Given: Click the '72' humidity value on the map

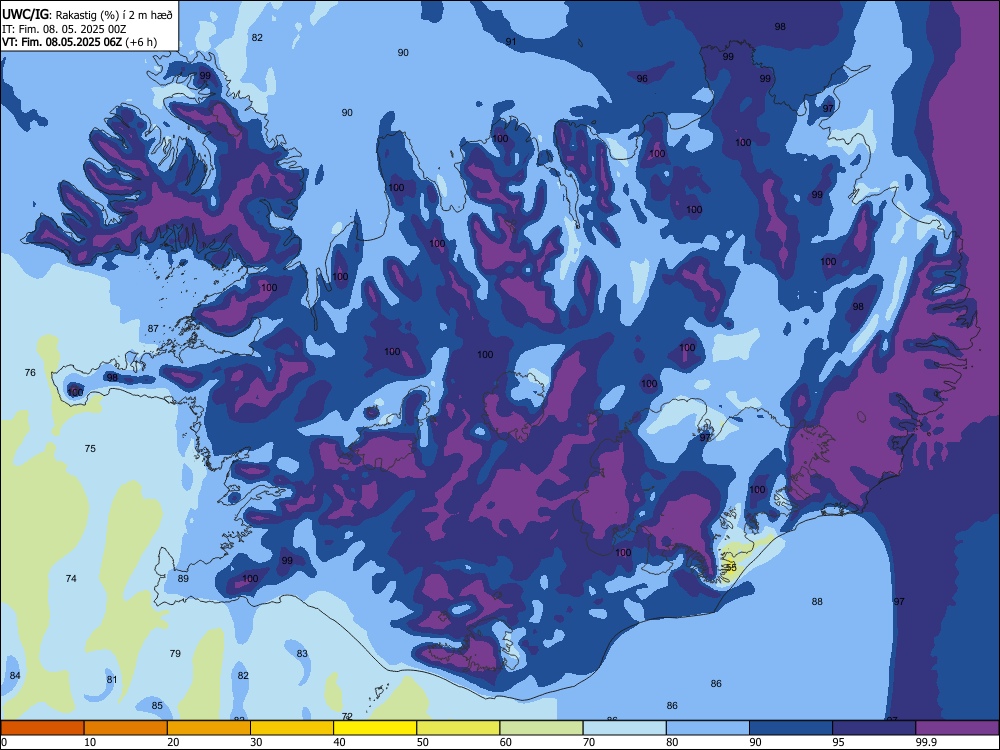Looking at the screenshot, I should click(347, 716).
